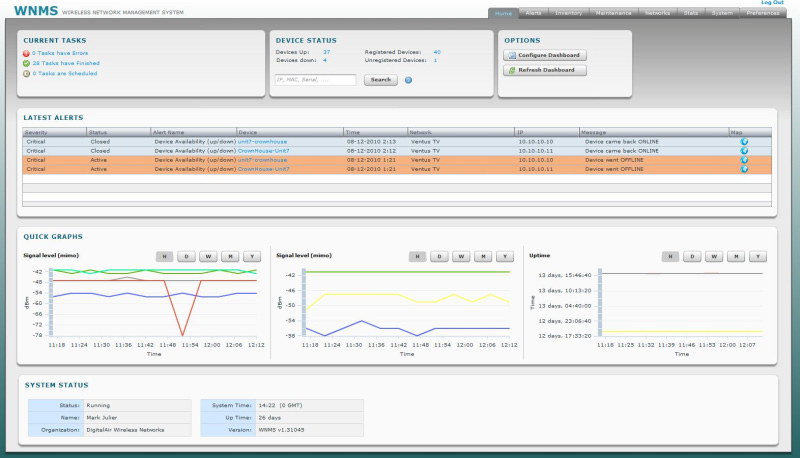This screenshot has width=800, height=458.
Task: Sort alerts by Network column header
Action: coord(421,132)
